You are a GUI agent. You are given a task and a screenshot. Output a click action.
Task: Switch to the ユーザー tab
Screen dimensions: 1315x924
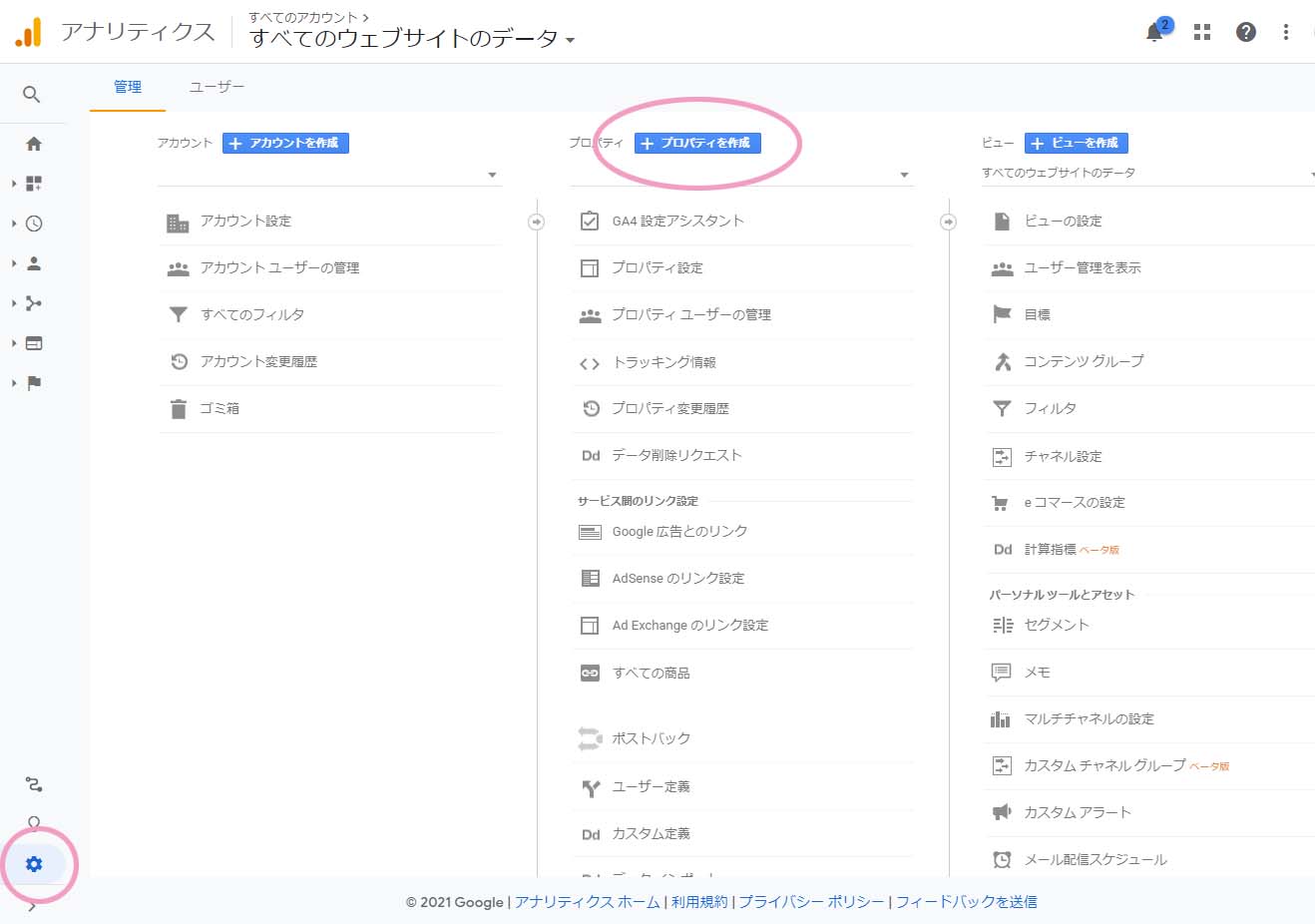(x=217, y=87)
